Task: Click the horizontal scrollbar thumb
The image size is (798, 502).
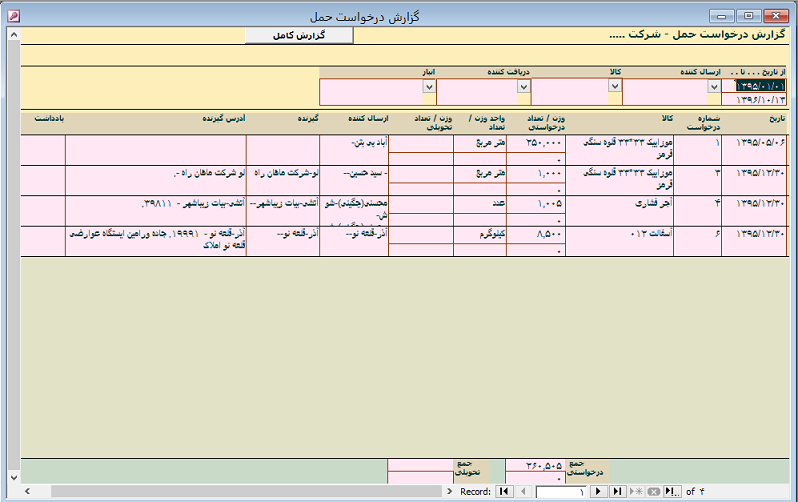Action: 246,491
